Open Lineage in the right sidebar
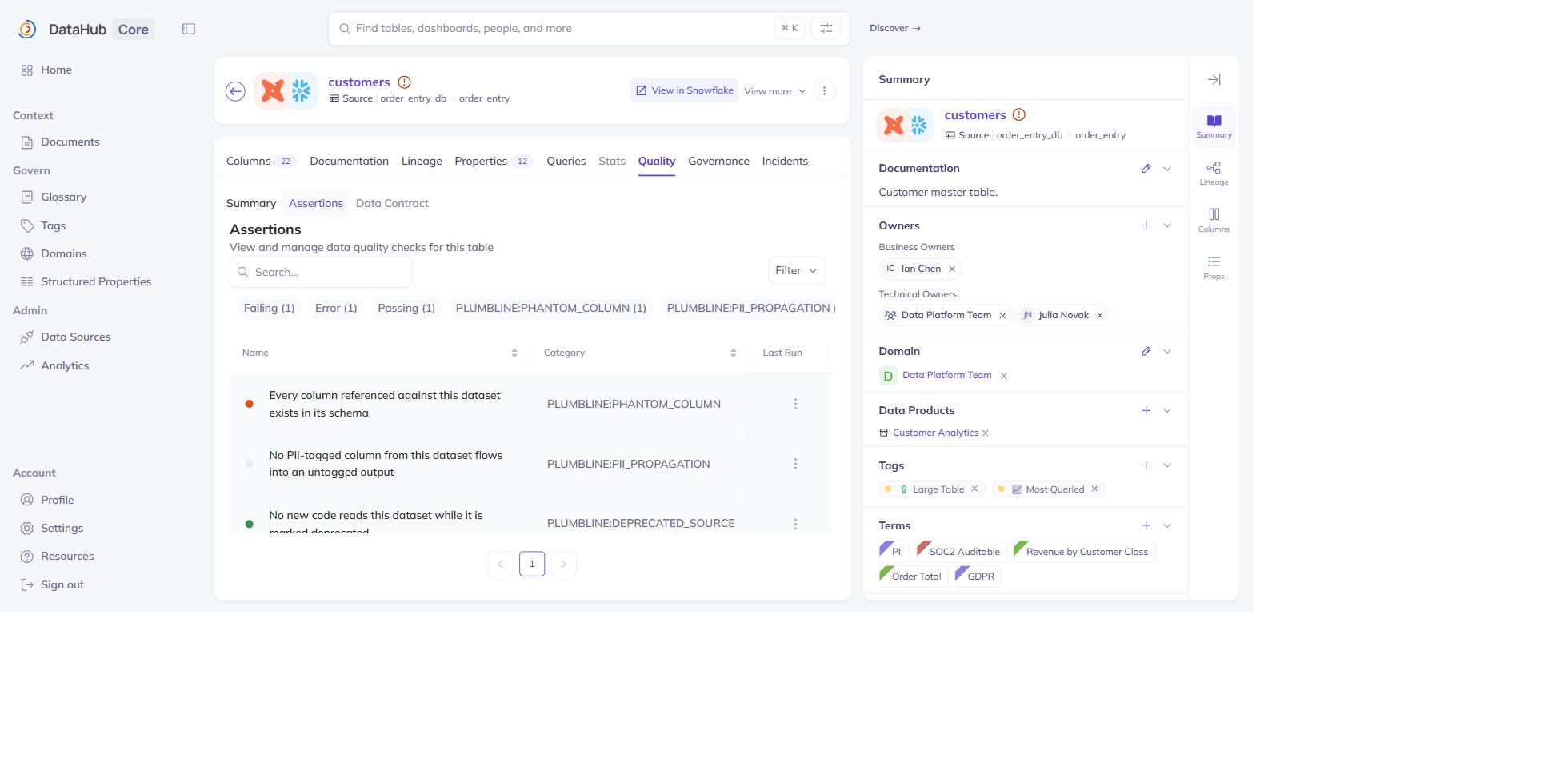The width and height of the screenshot is (1568, 766). tap(1214, 174)
